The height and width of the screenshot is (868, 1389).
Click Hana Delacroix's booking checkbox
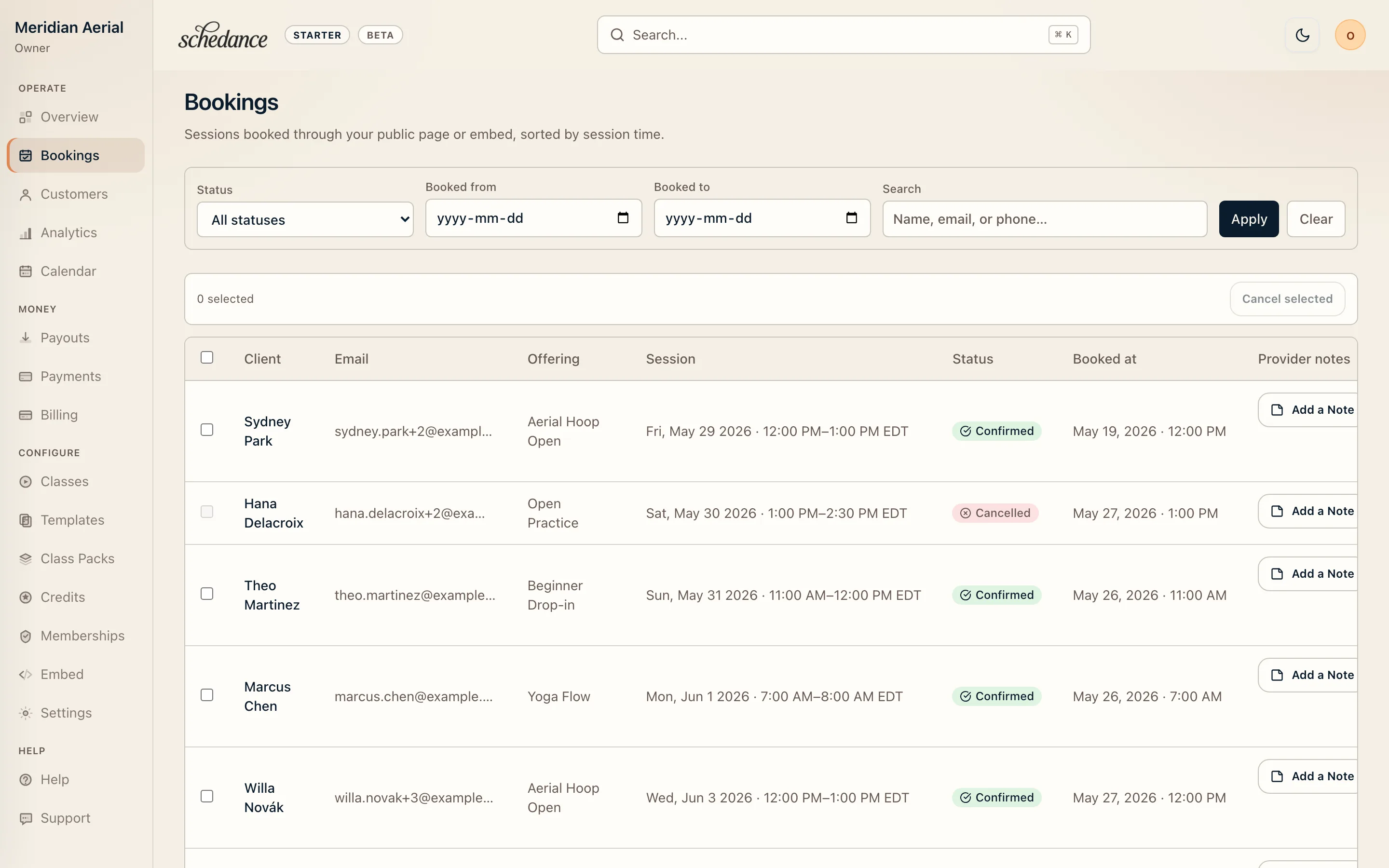(x=206, y=512)
